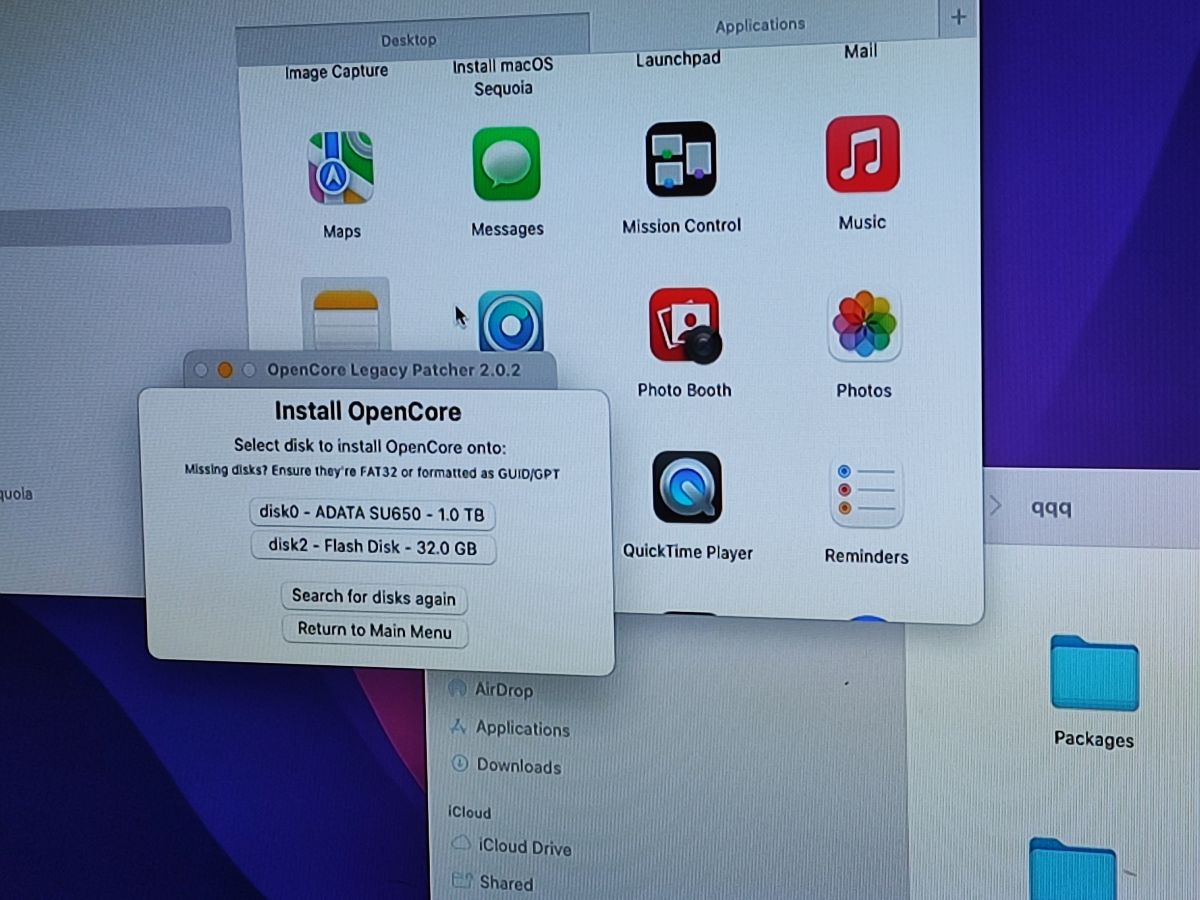
Task: Click the Image Capture app label
Action: (x=336, y=72)
